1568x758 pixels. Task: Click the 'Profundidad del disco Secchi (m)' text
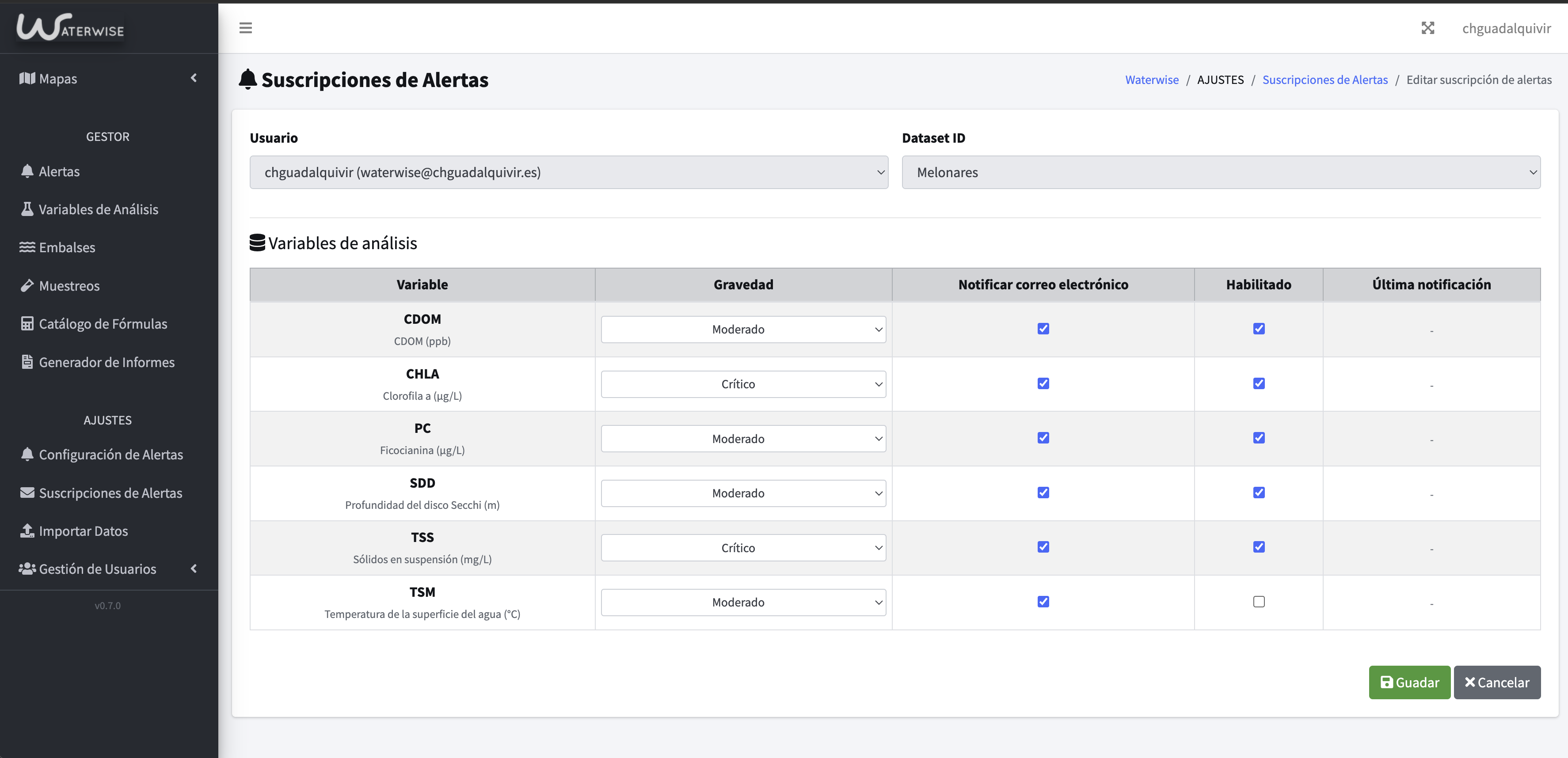(422, 504)
